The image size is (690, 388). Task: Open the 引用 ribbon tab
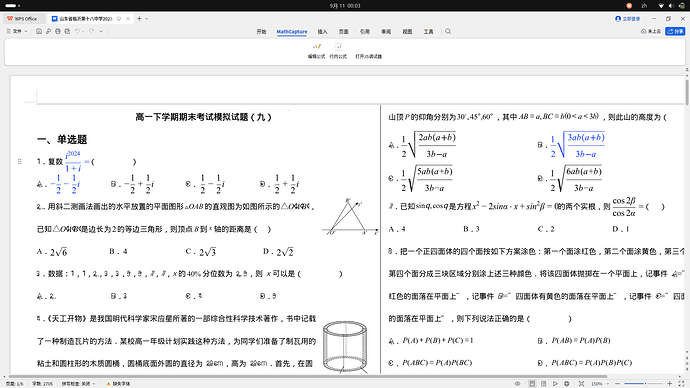point(365,32)
